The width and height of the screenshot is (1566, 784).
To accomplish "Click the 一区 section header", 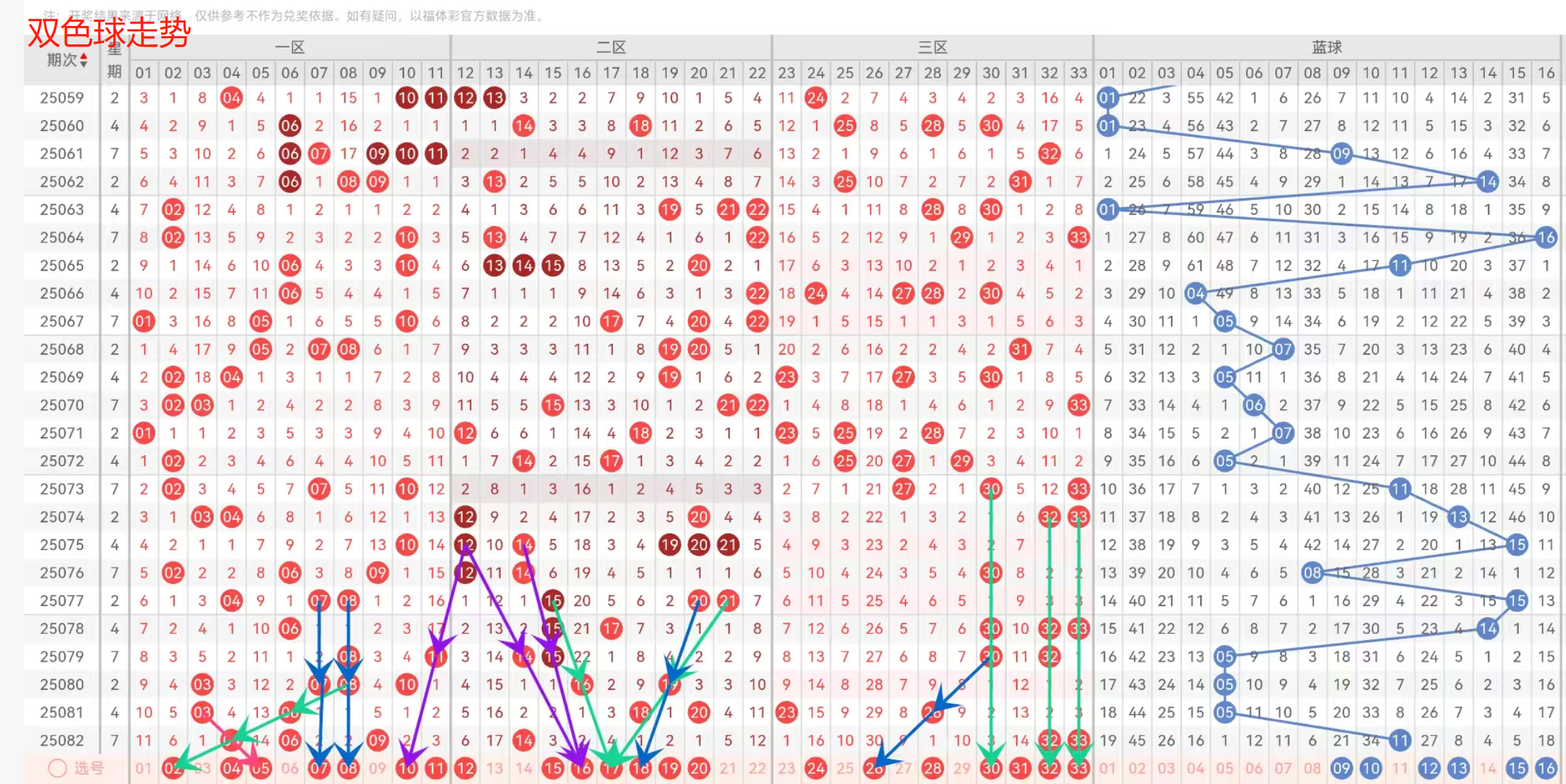I will [x=289, y=47].
